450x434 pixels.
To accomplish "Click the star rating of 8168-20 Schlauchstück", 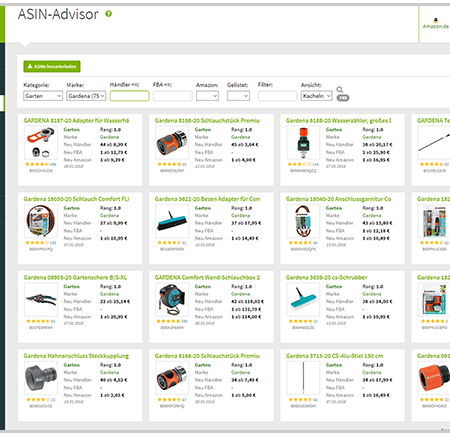I will (169, 400).
